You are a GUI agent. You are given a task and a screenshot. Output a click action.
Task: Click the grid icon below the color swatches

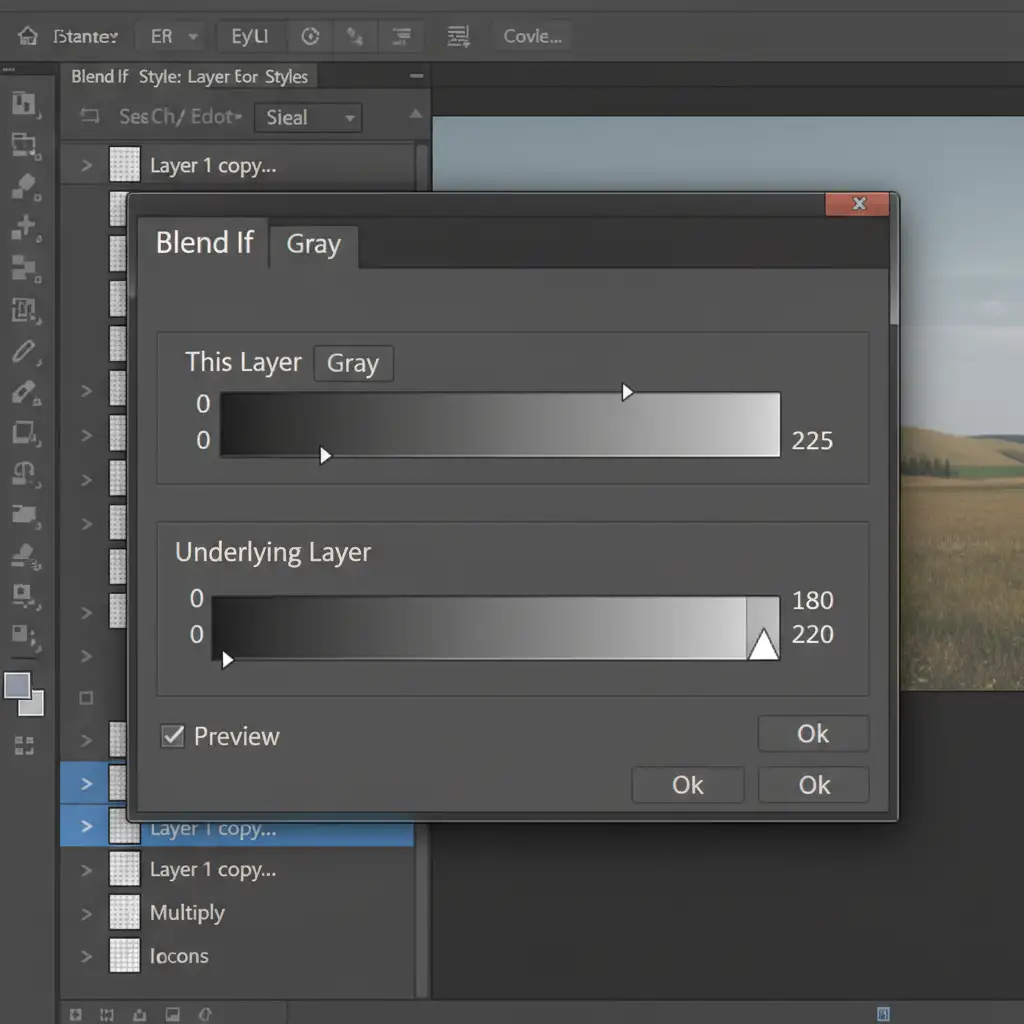coord(24,744)
